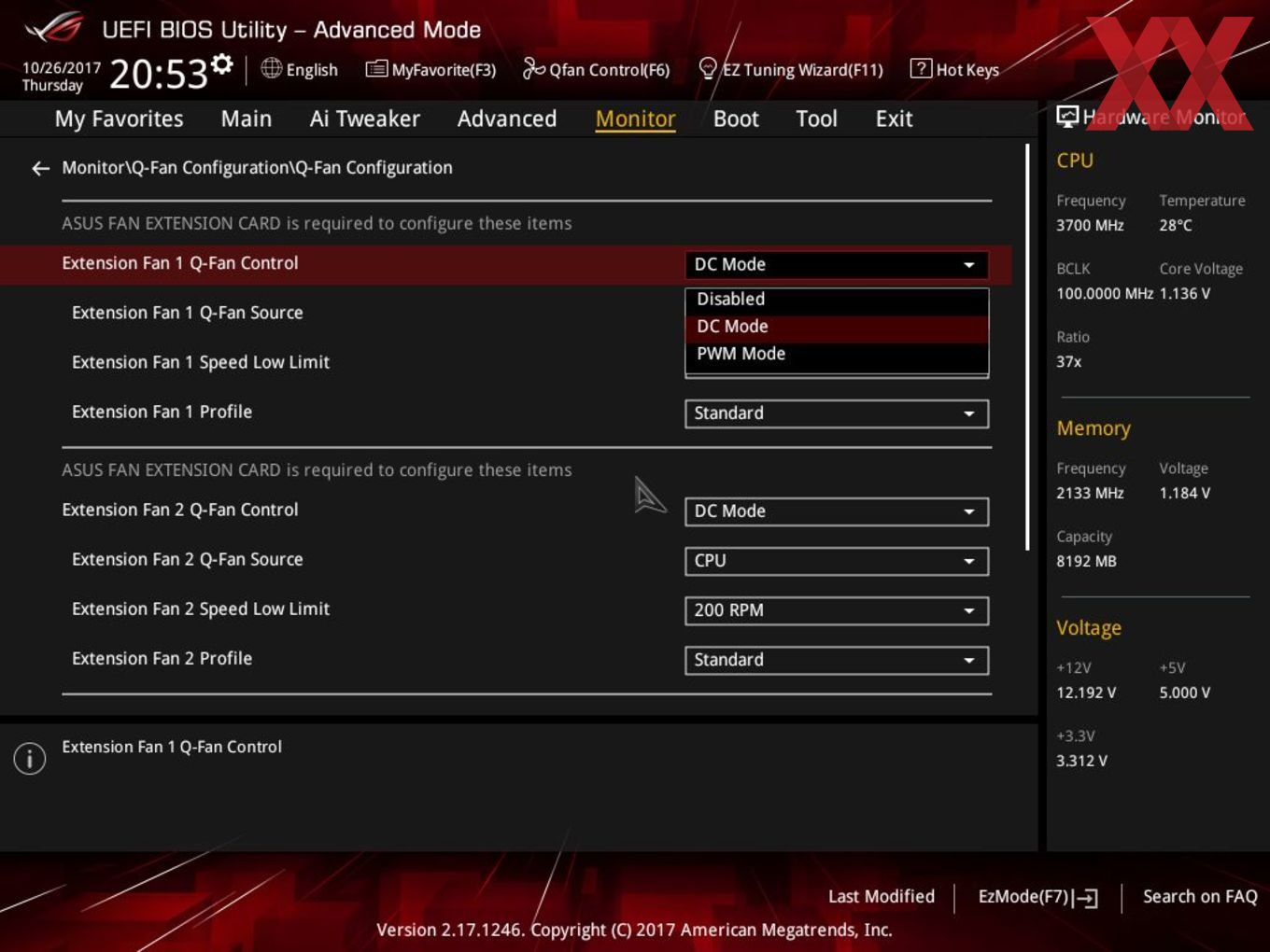
Task: Switch to Boot tab
Action: pos(736,119)
